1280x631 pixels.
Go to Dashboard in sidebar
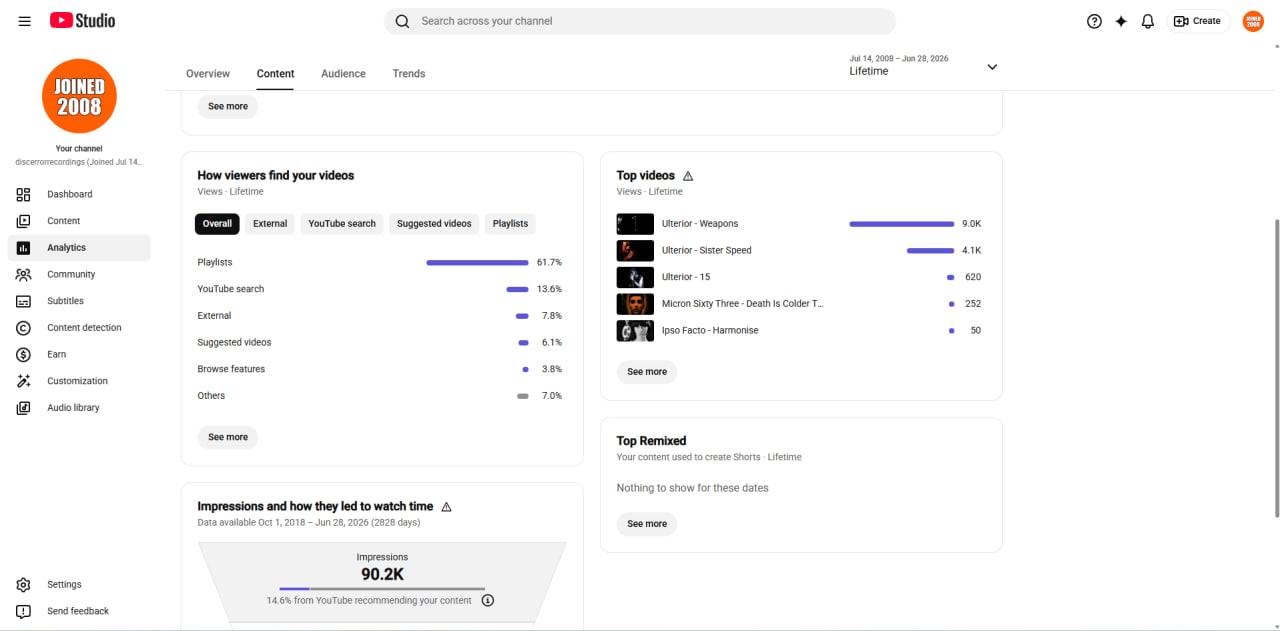tap(79, 194)
